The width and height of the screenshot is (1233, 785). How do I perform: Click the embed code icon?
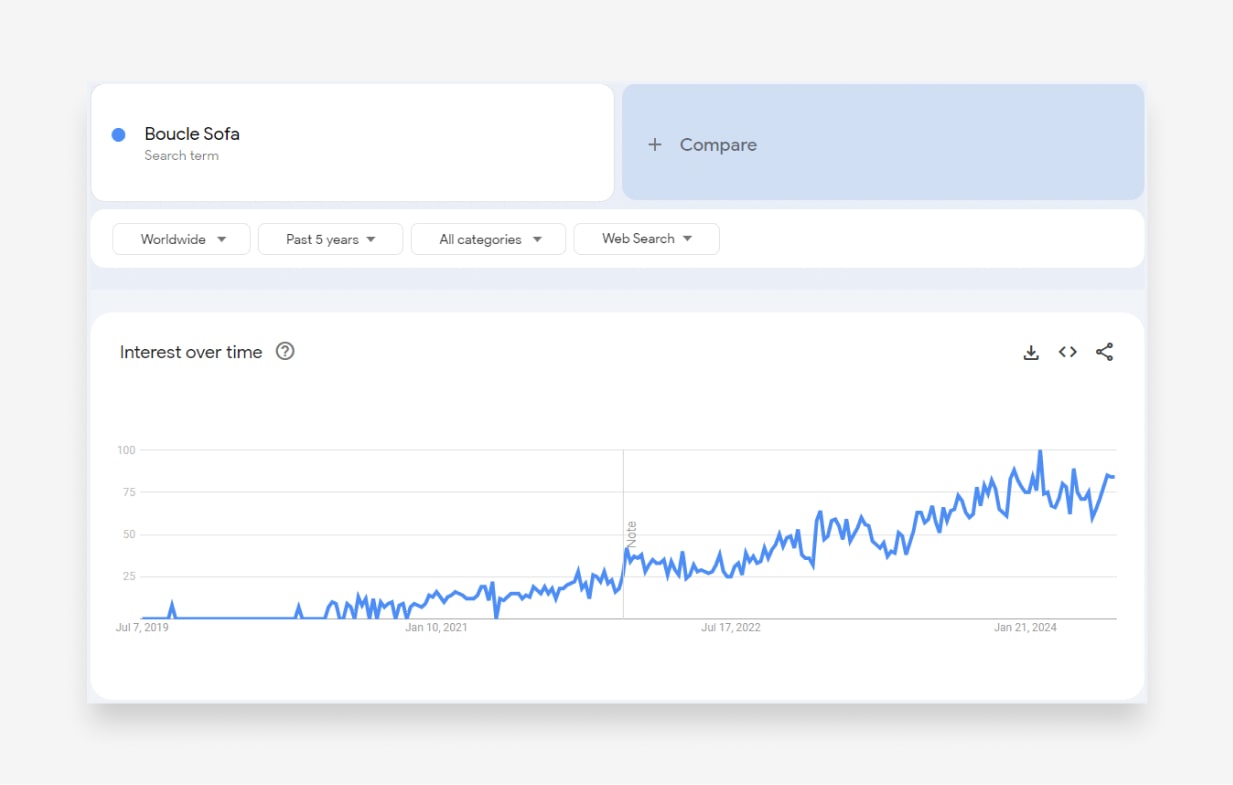pyautogui.click(x=1068, y=352)
